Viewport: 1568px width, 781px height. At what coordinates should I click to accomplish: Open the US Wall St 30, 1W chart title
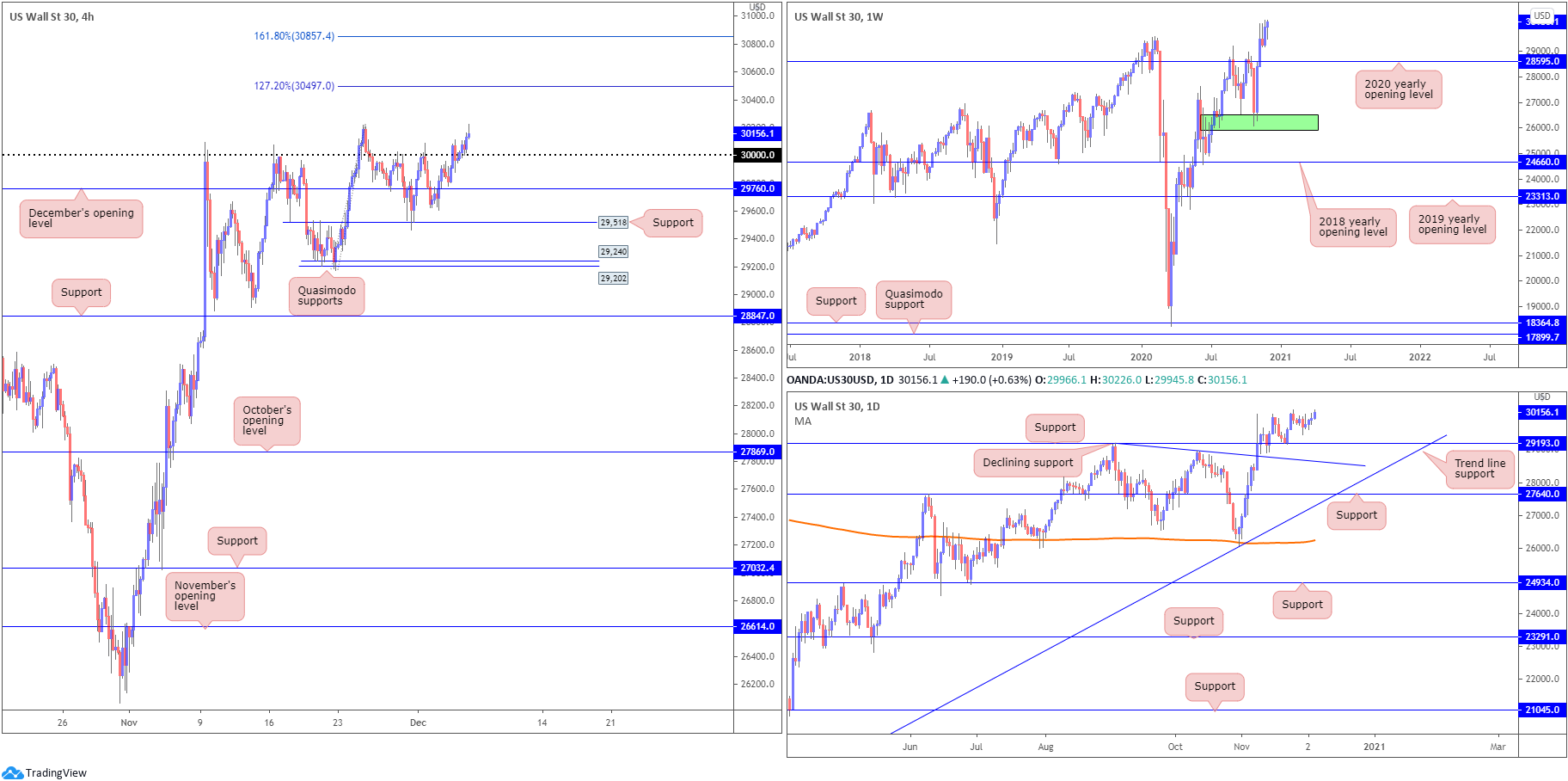tap(838, 16)
